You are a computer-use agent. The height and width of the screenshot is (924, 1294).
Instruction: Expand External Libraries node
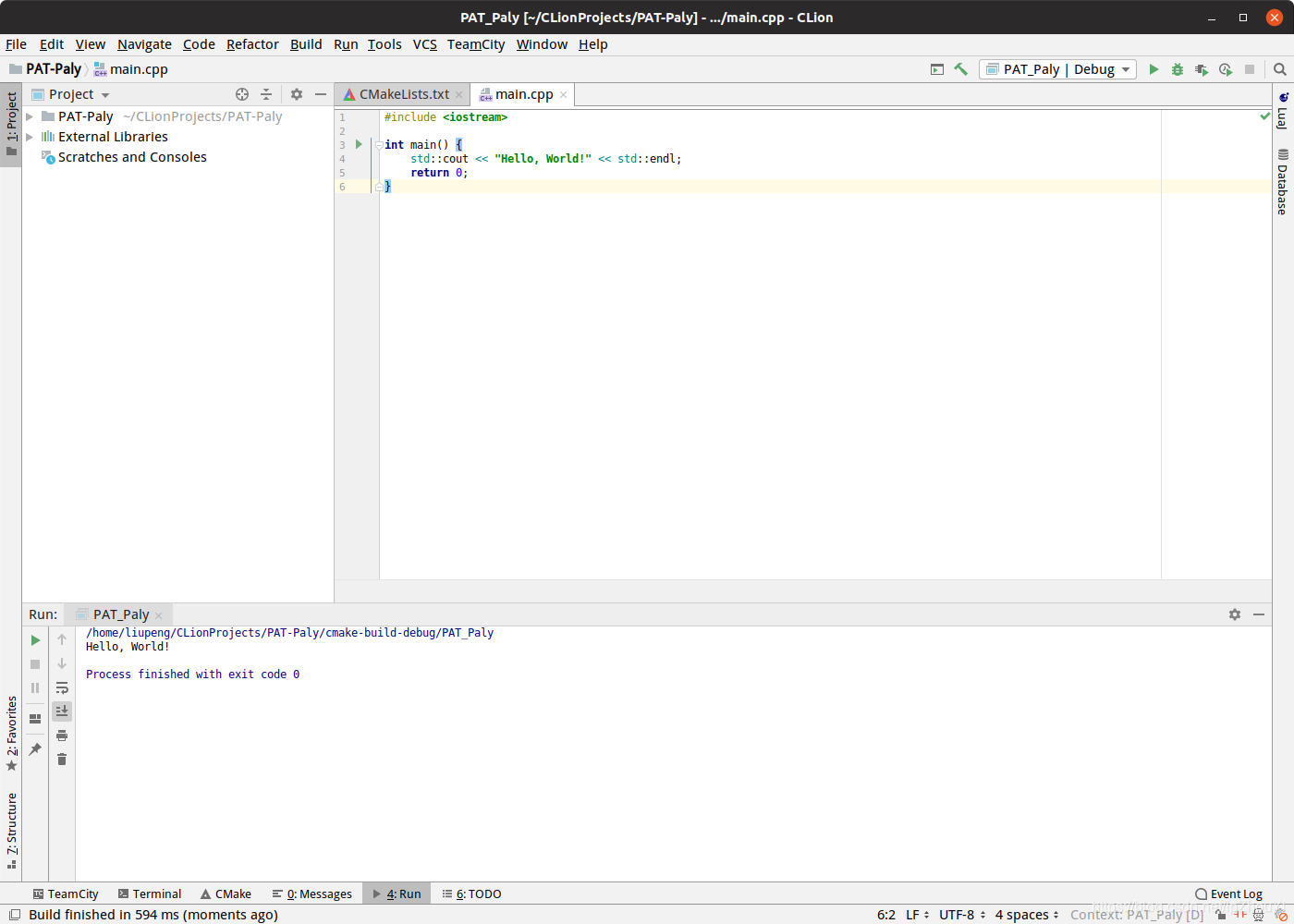pyautogui.click(x=30, y=137)
